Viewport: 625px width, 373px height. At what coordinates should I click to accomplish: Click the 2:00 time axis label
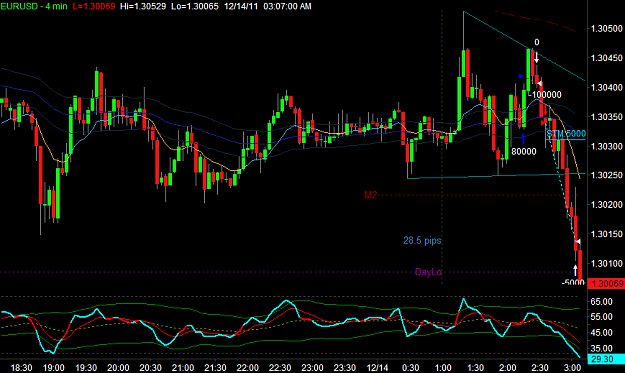(507, 367)
